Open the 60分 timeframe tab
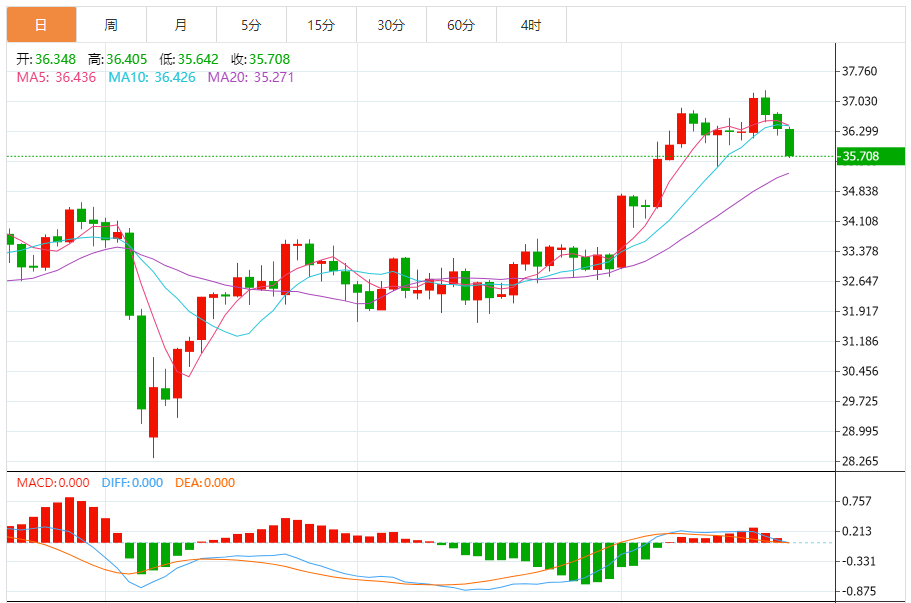Viewport: 911px width, 603px height. pos(461,25)
